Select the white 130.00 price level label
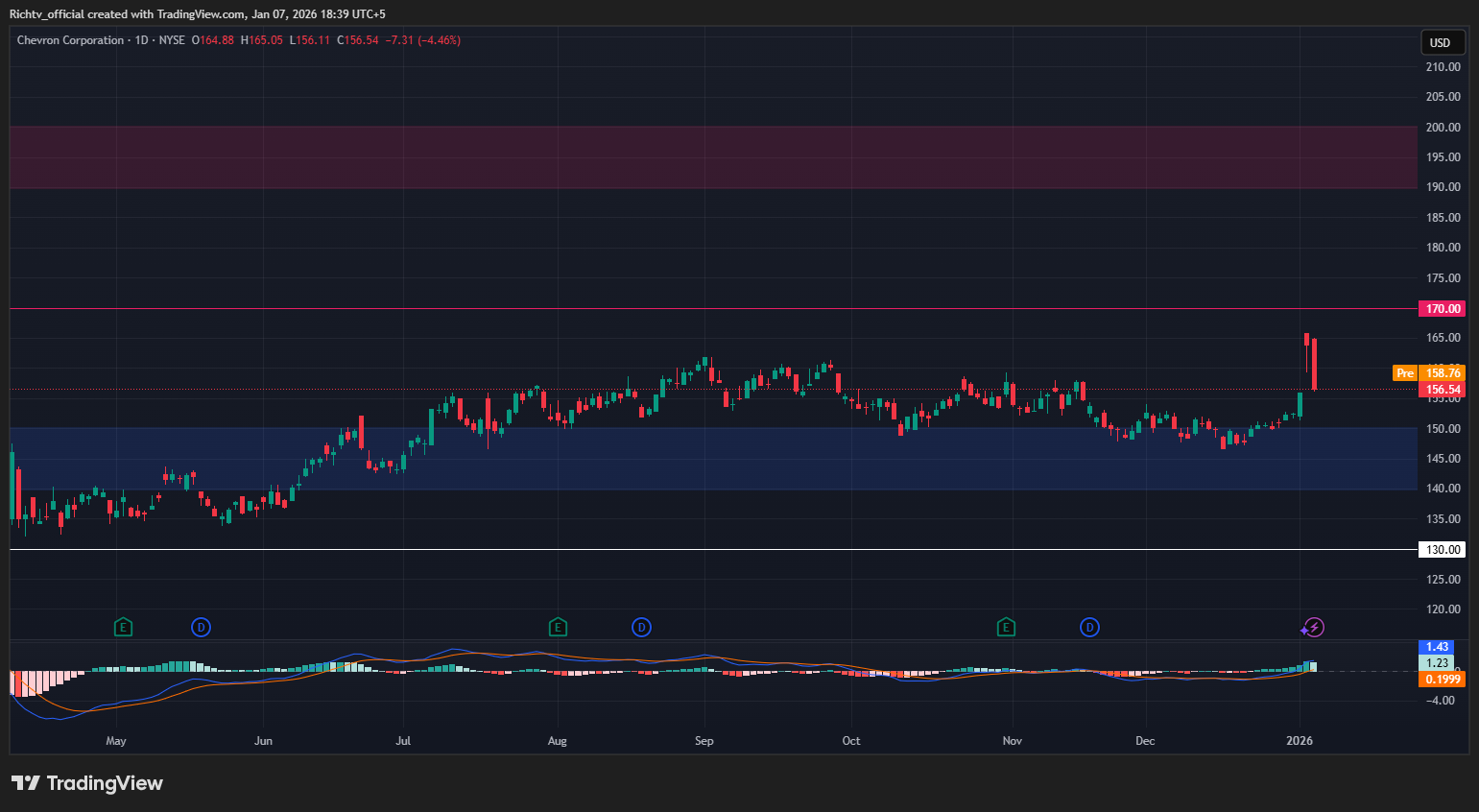The height and width of the screenshot is (812, 1479). [1443, 549]
